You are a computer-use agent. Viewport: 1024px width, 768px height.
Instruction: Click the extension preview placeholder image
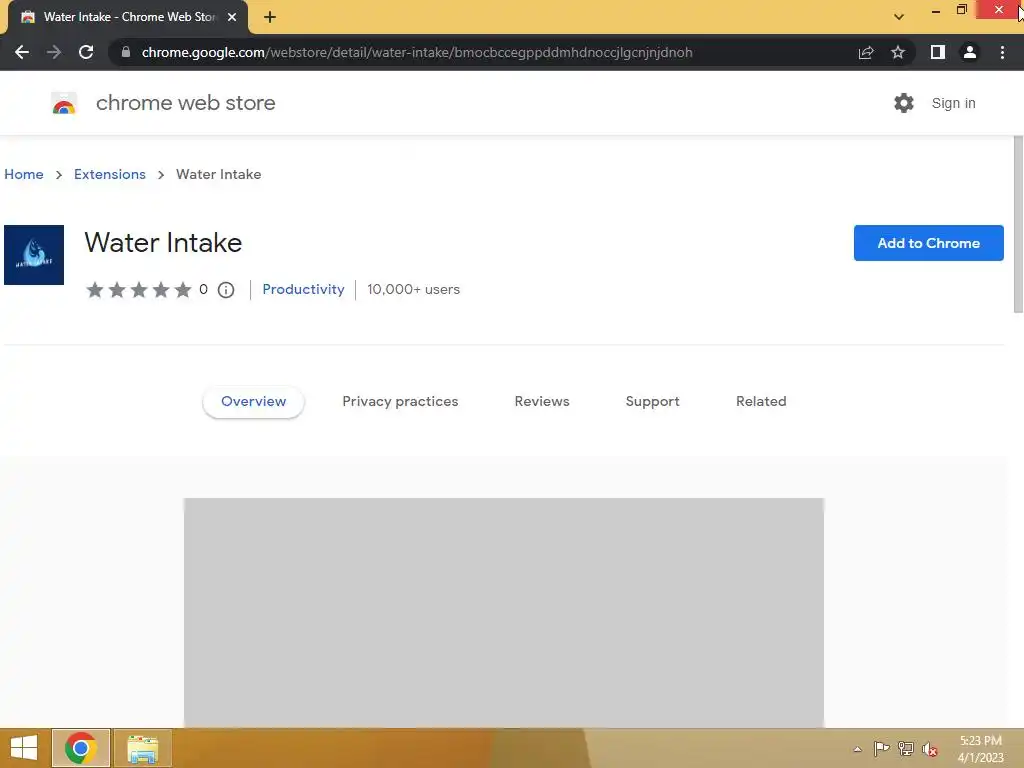(504, 613)
